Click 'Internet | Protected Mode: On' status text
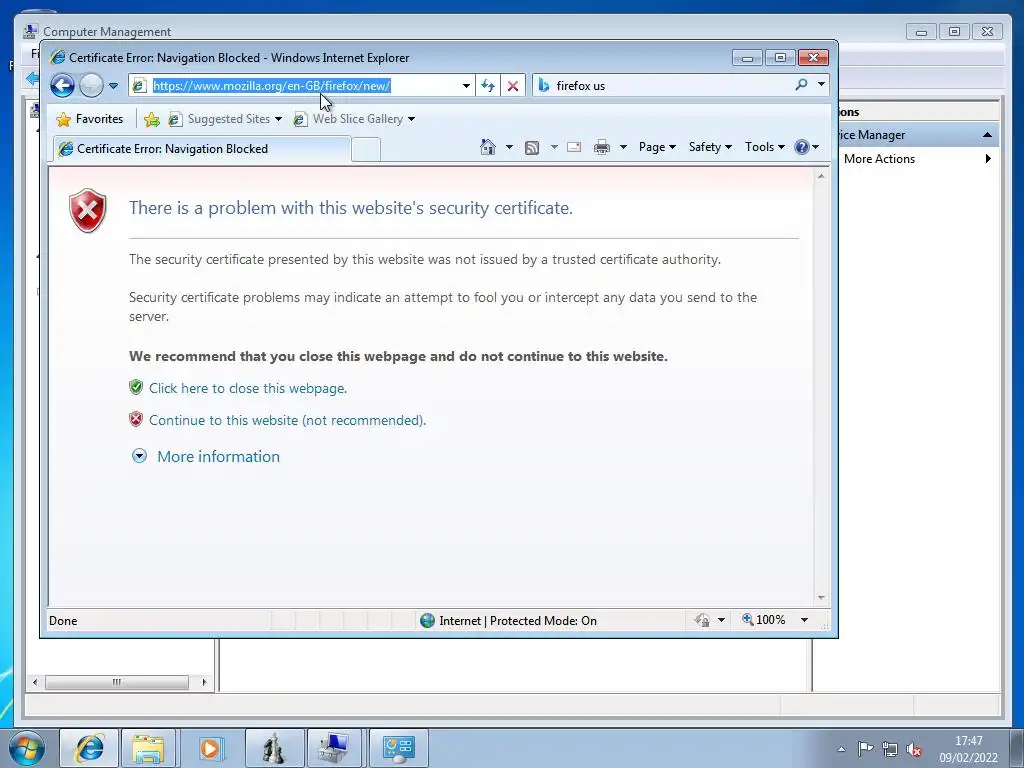Screen dimensions: 1024x768 coord(518,621)
